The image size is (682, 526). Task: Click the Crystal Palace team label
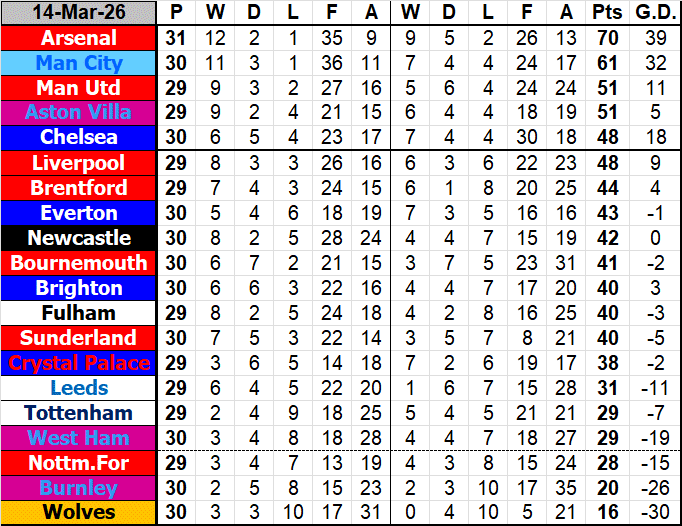(79, 363)
